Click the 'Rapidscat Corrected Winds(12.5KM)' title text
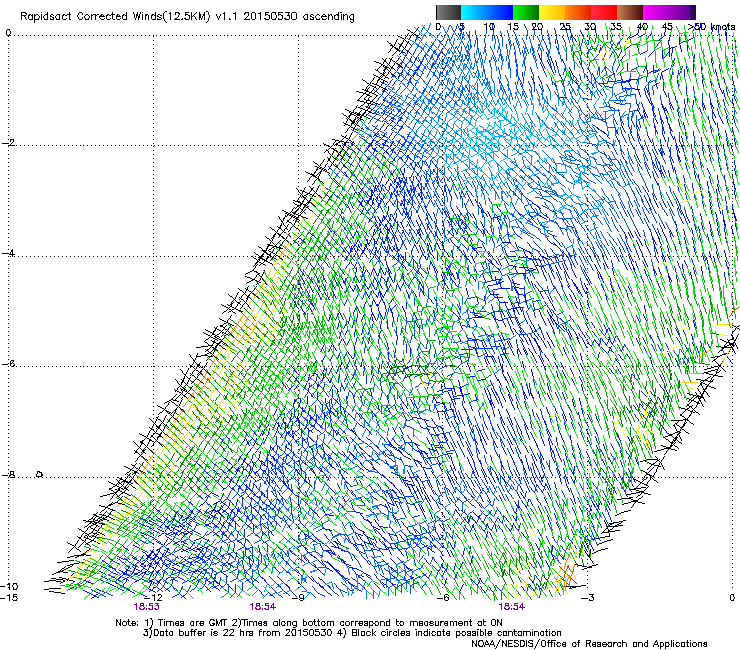This screenshot has width=740, height=650. coord(115,17)
